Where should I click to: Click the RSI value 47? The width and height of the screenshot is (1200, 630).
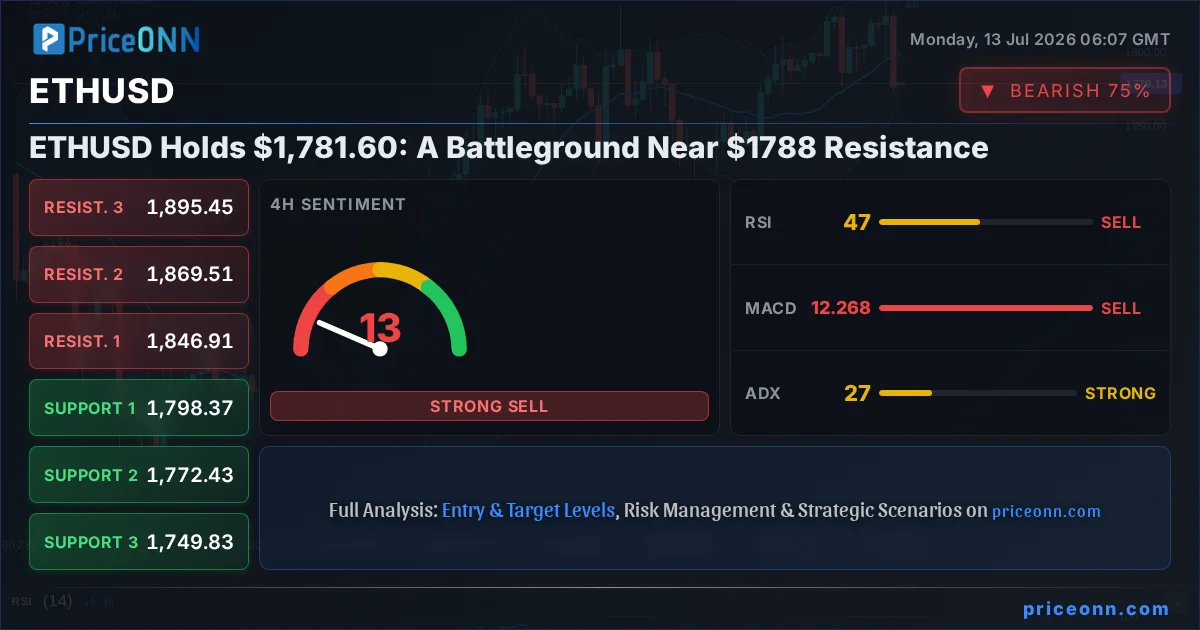tap(857, 222)
